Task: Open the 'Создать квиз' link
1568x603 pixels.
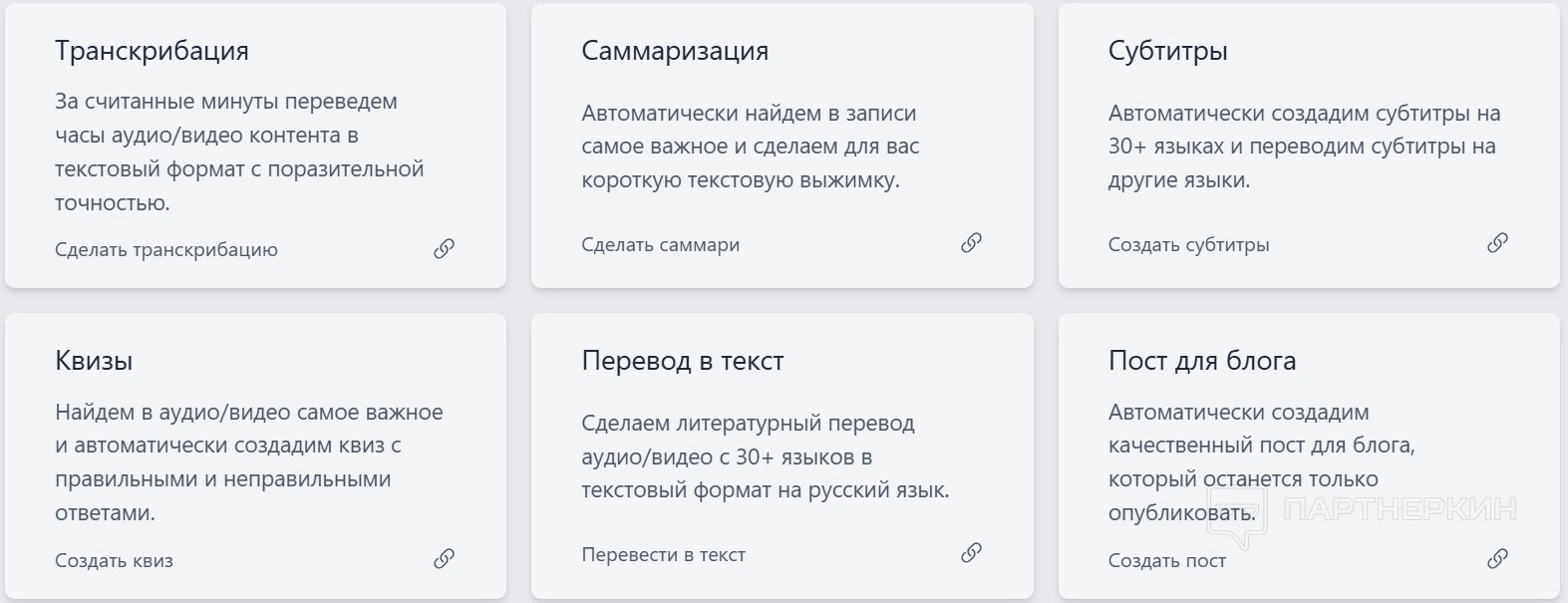Action: click(114, 561)
